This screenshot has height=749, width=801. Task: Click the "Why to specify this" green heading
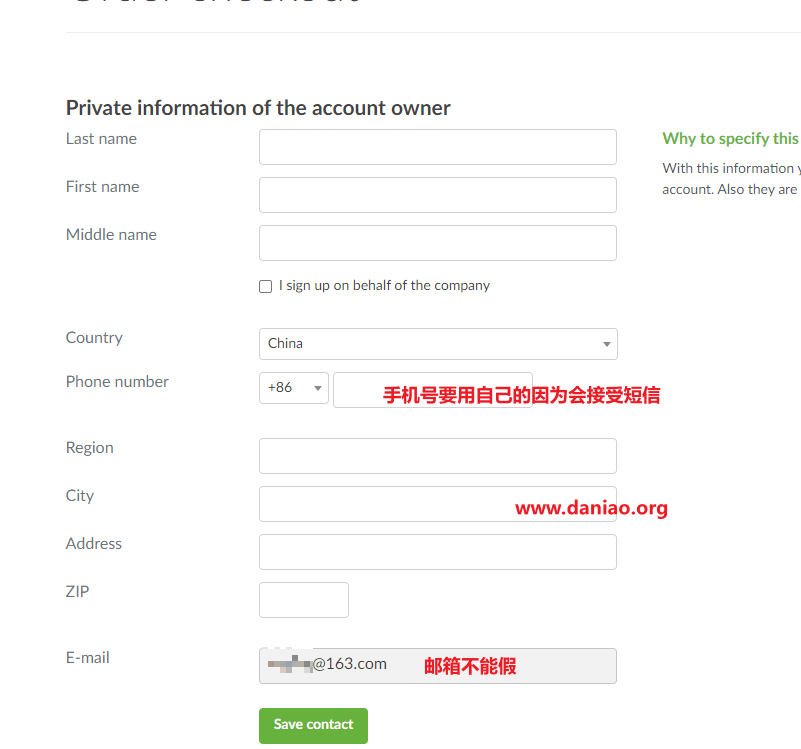[x=731, y=138]
